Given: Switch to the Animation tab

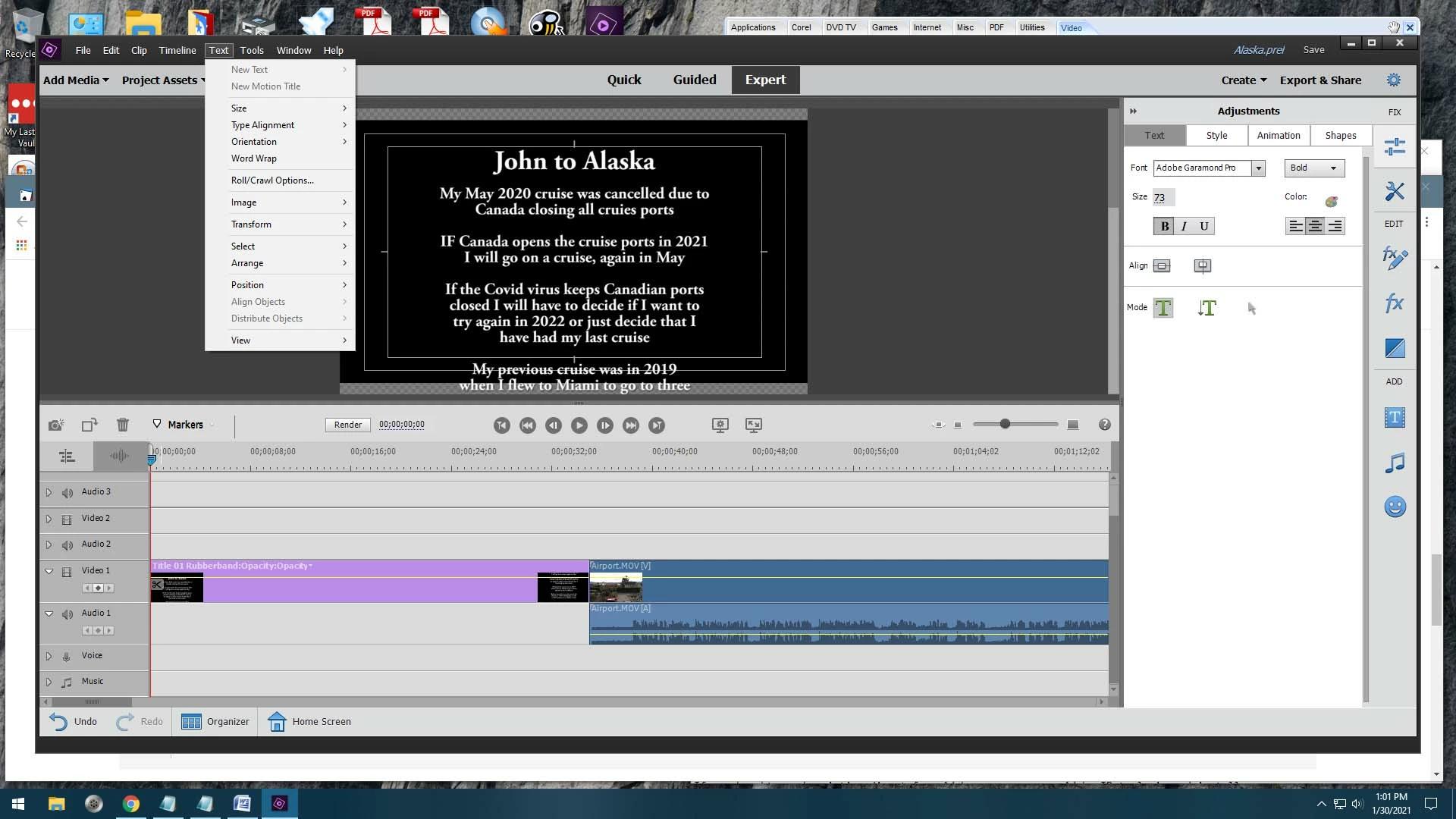Looking at the screenshot, I should (x=1278, y=135).
